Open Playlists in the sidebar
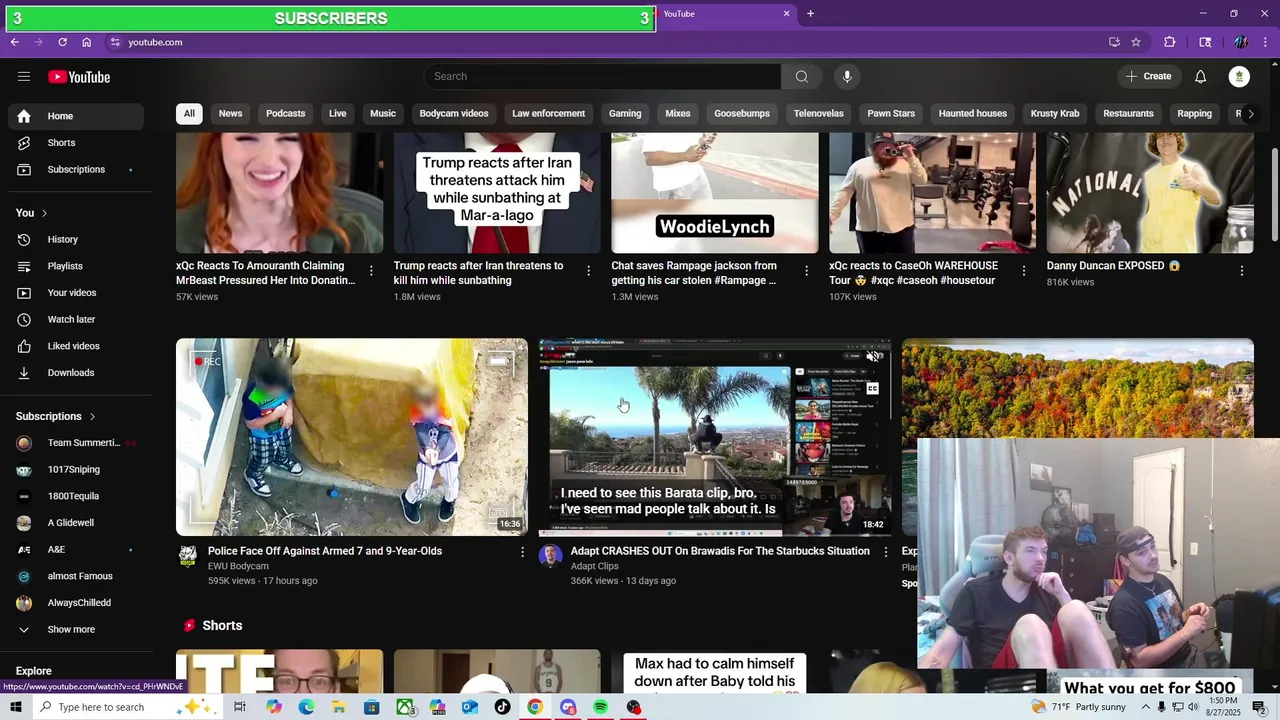Screen dimensions: 1280x720 (76, 266)
